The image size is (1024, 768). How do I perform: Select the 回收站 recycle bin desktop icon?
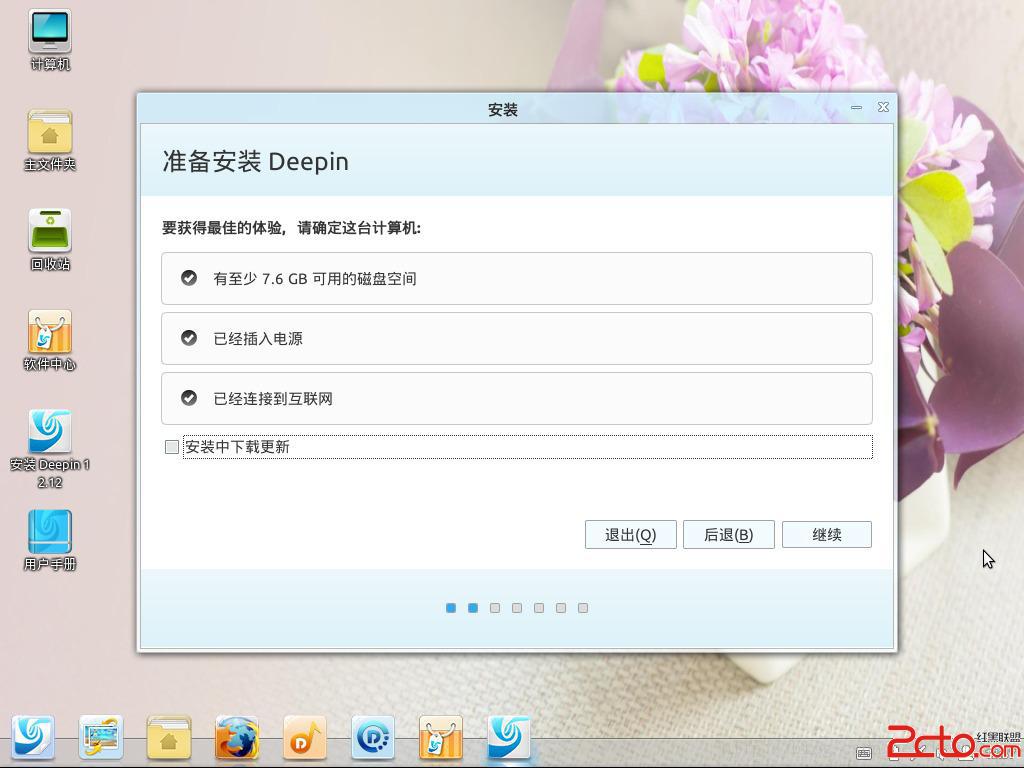(x=50, y=240)
